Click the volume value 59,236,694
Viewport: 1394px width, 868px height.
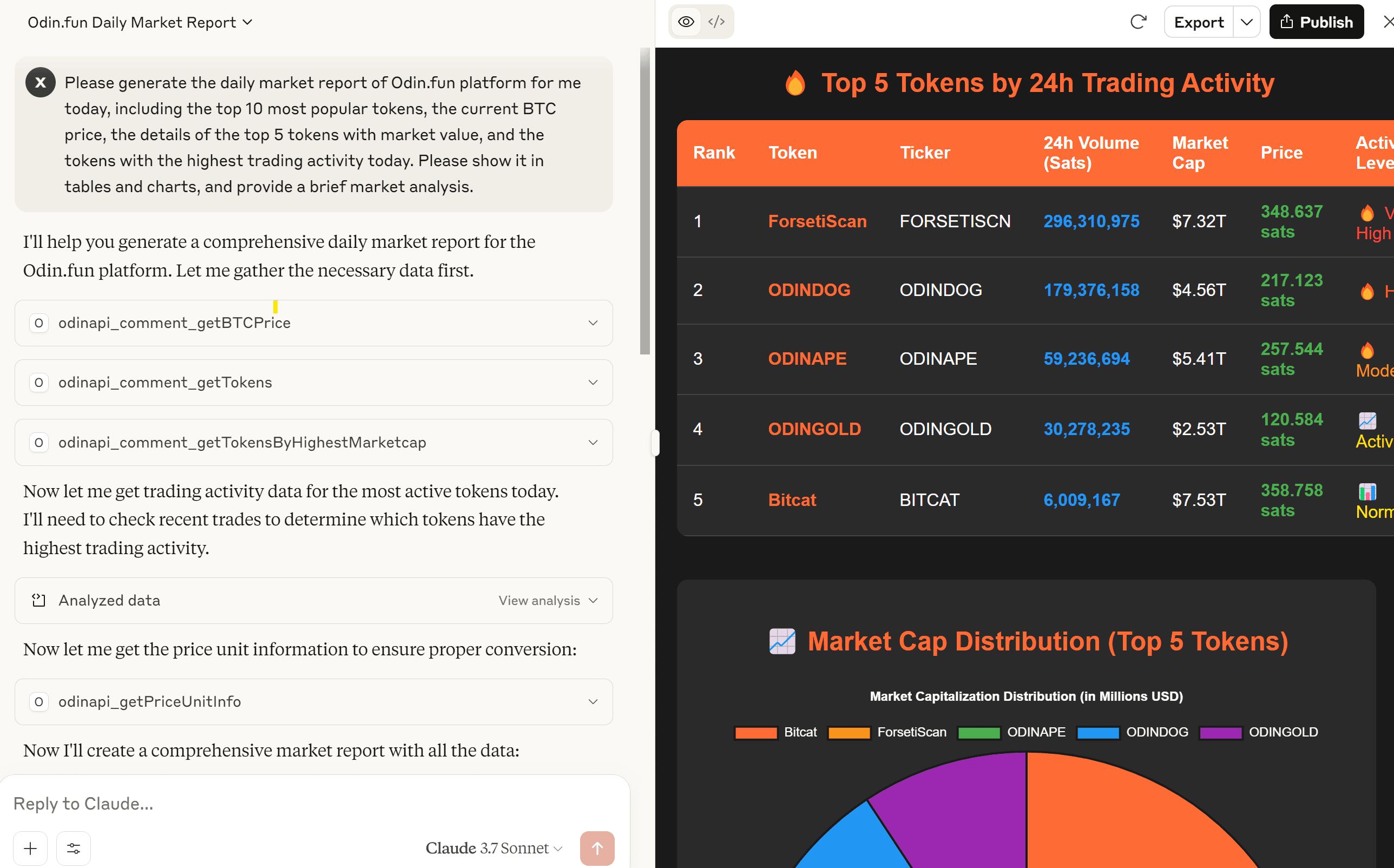(1086, 359)
